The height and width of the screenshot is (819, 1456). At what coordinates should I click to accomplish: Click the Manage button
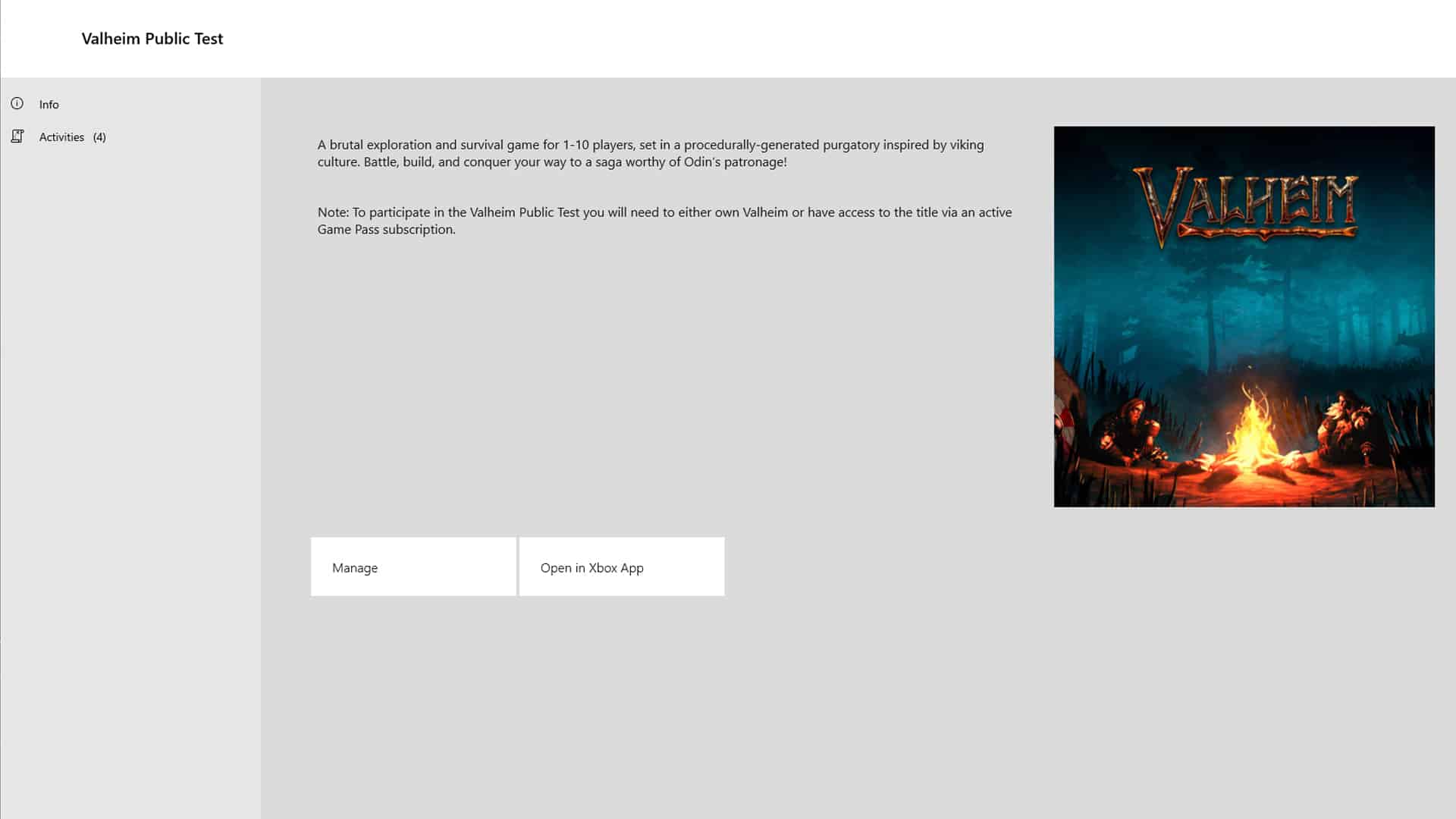point(413,567)
